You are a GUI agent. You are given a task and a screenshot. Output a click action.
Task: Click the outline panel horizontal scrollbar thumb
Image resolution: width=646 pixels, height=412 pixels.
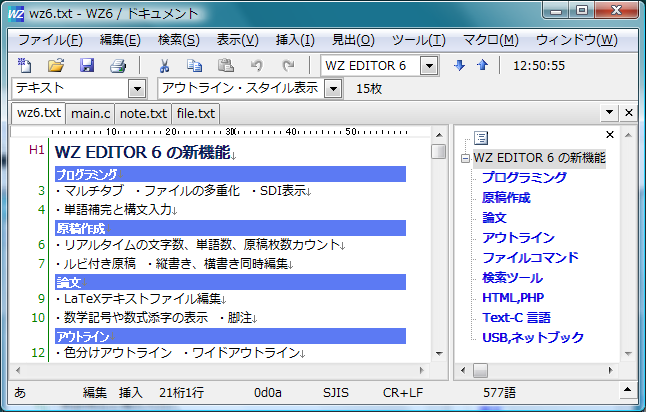pos(480,370)
